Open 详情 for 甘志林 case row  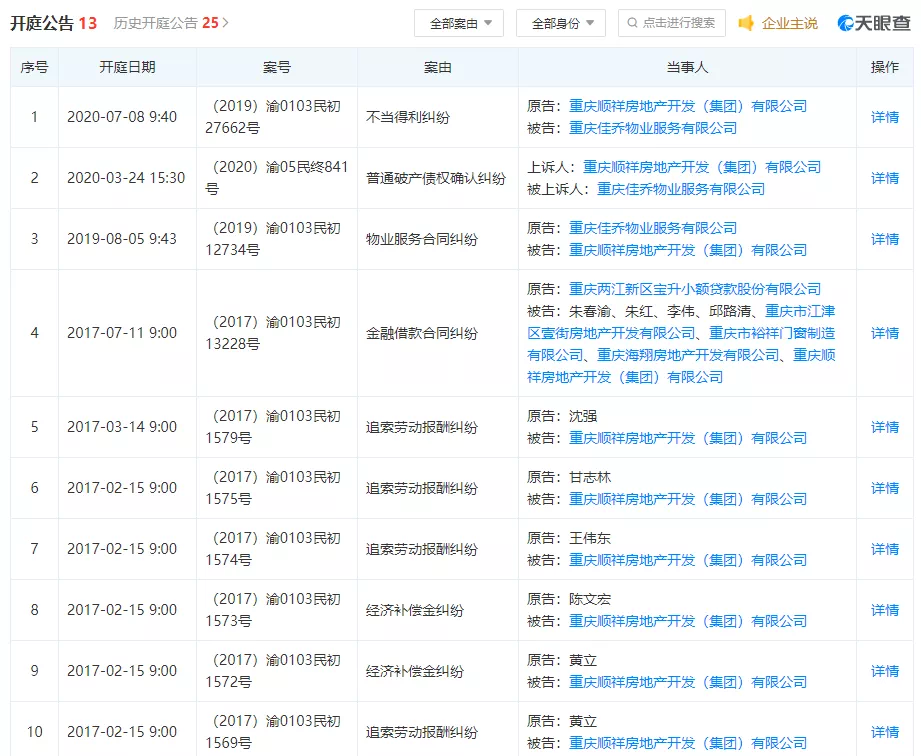pyautogui.click(x=885, y=488)
